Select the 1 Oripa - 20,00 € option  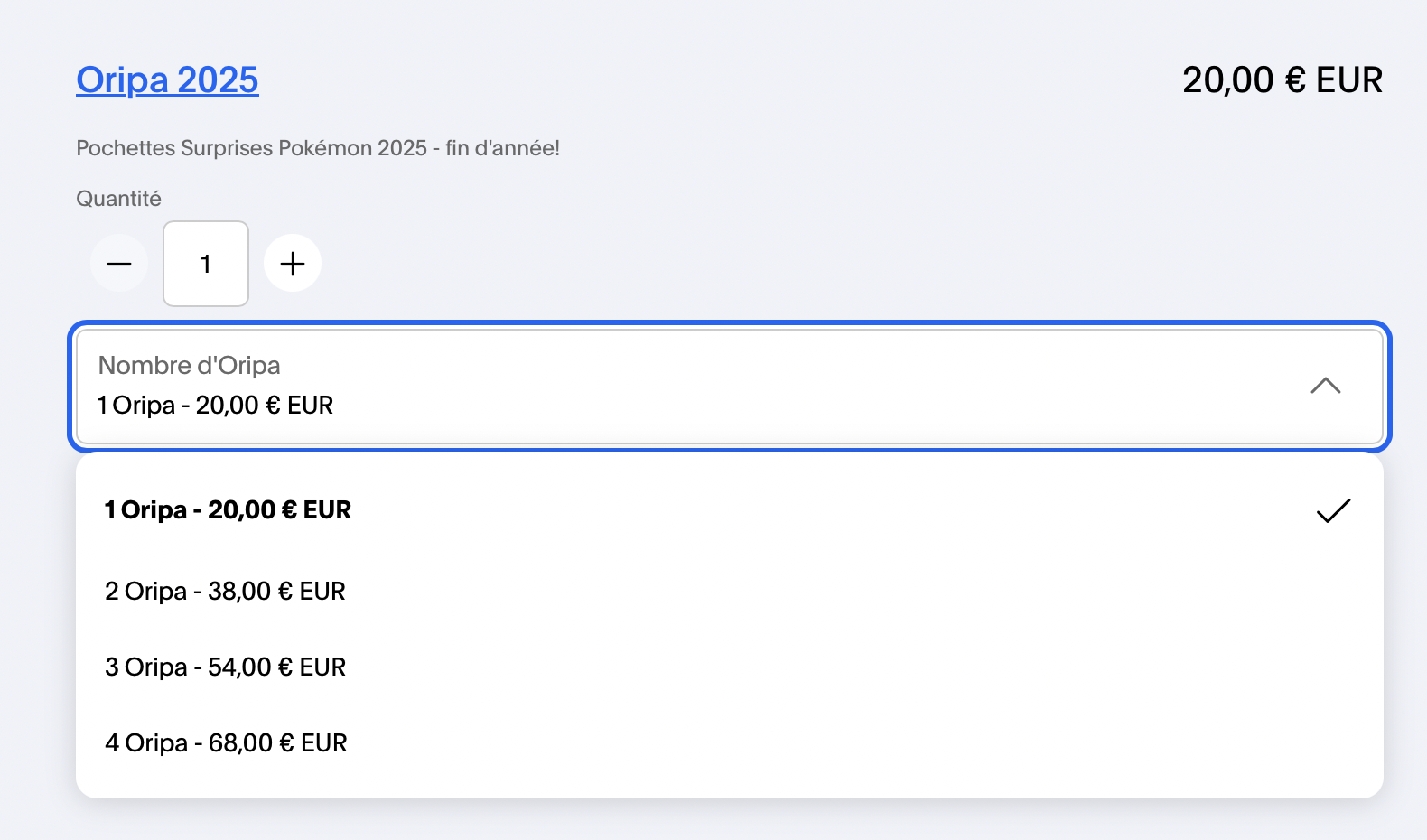228,510
